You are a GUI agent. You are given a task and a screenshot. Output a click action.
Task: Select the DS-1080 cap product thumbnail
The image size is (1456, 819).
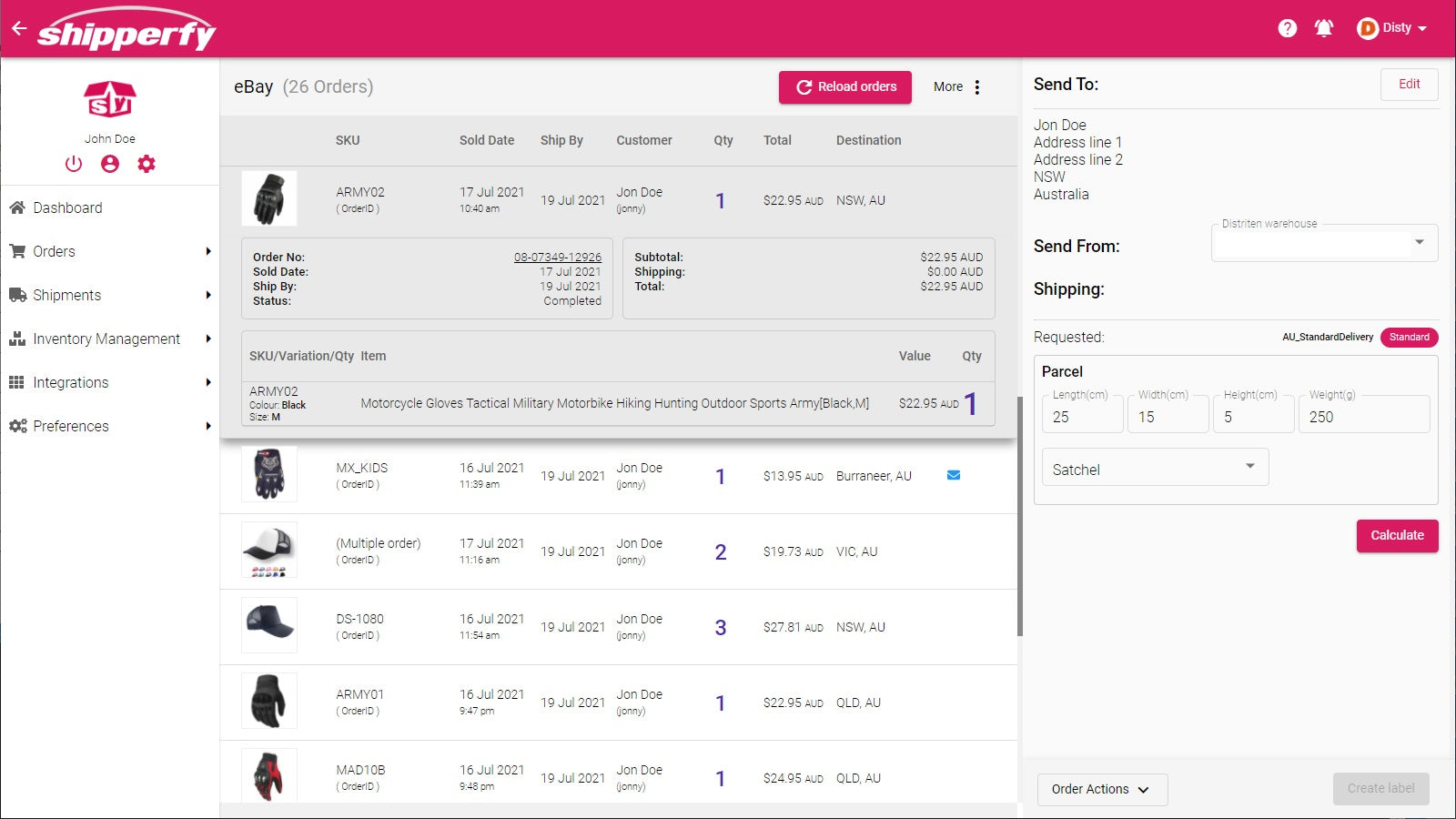(x=269, y=624)
